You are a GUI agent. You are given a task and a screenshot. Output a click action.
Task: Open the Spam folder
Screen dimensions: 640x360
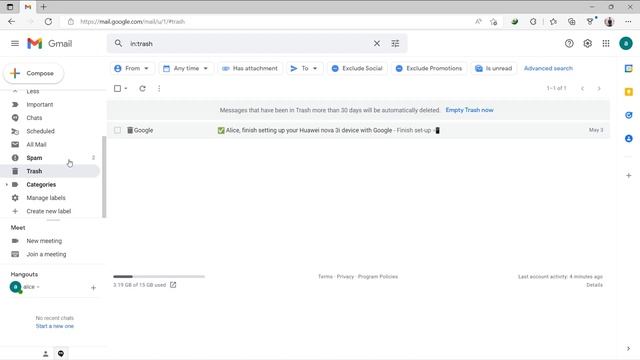coord(34,158)
